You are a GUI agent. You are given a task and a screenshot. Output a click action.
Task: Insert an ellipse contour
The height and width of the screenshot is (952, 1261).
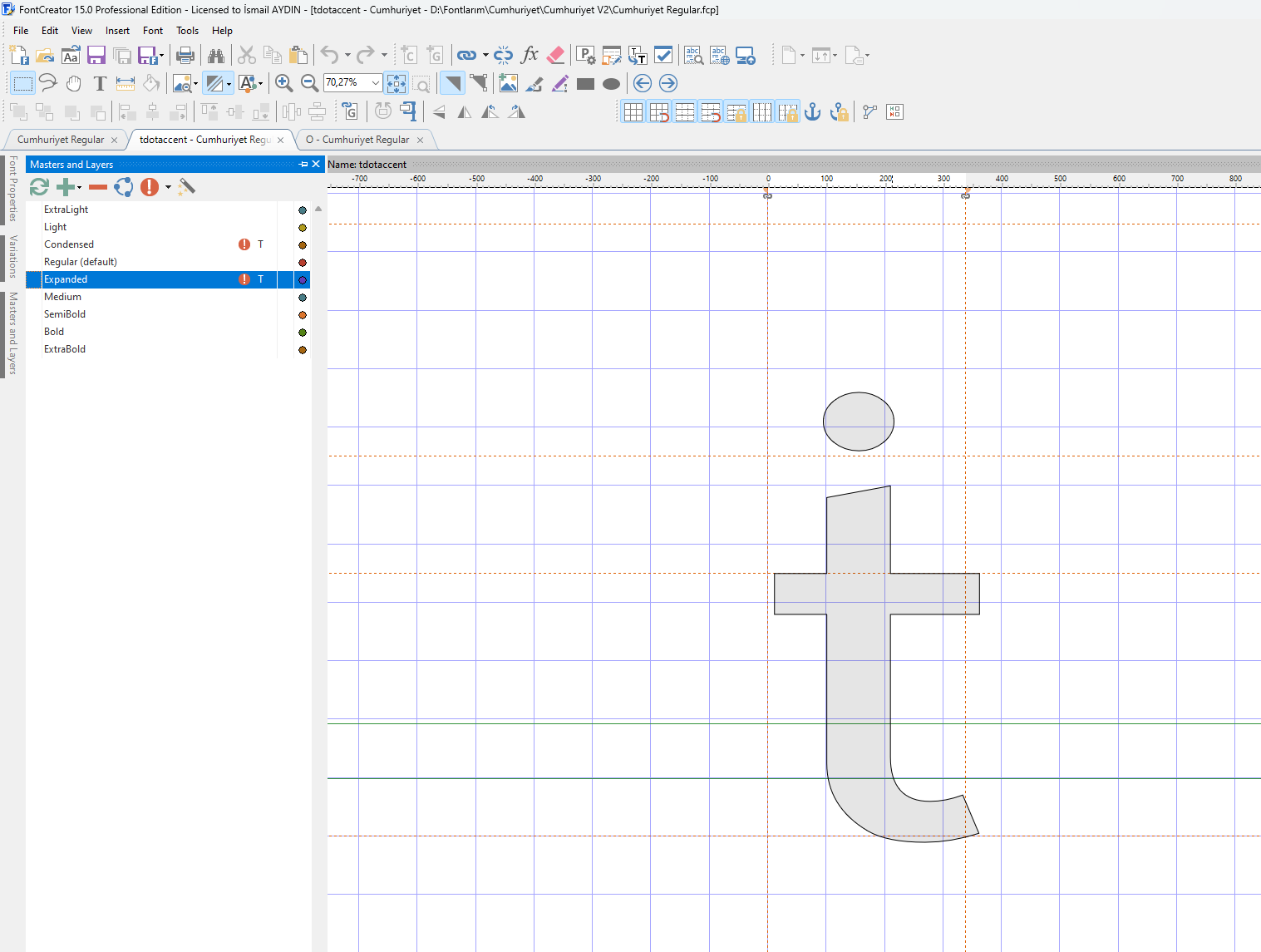612,83
